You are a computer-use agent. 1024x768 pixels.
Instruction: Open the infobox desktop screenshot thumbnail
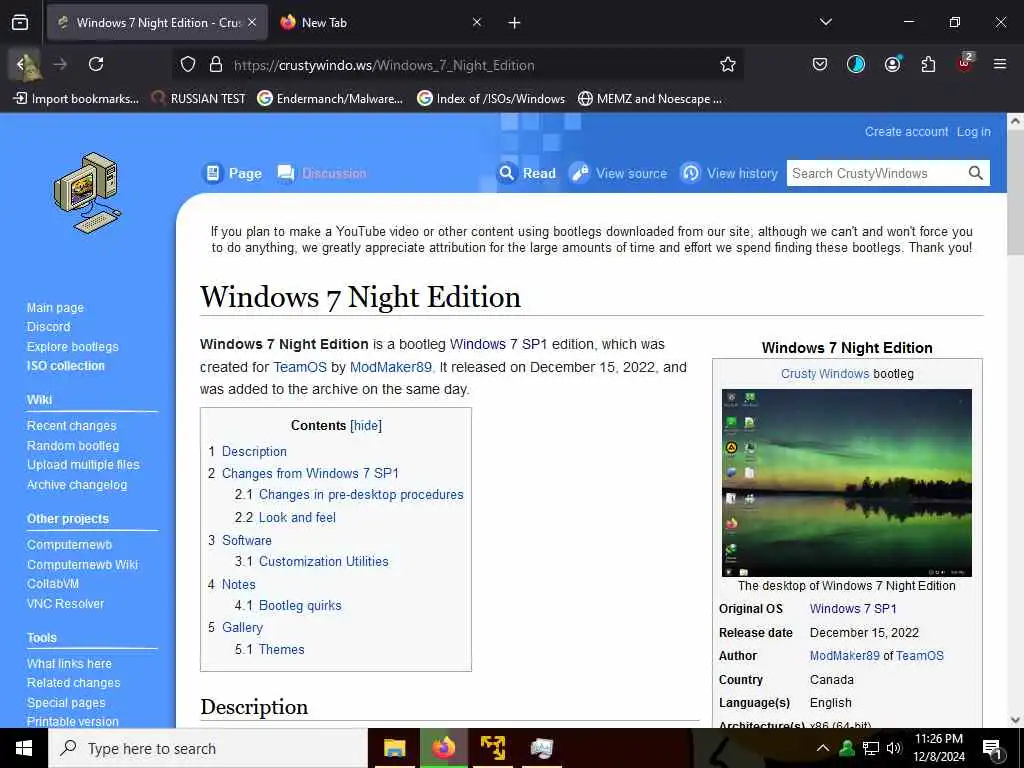(x=846, y=483)
